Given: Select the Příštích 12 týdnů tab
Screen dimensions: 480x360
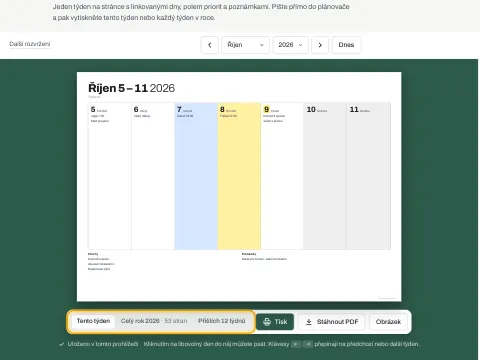Looking at the screenshot, I should point(222,321).
